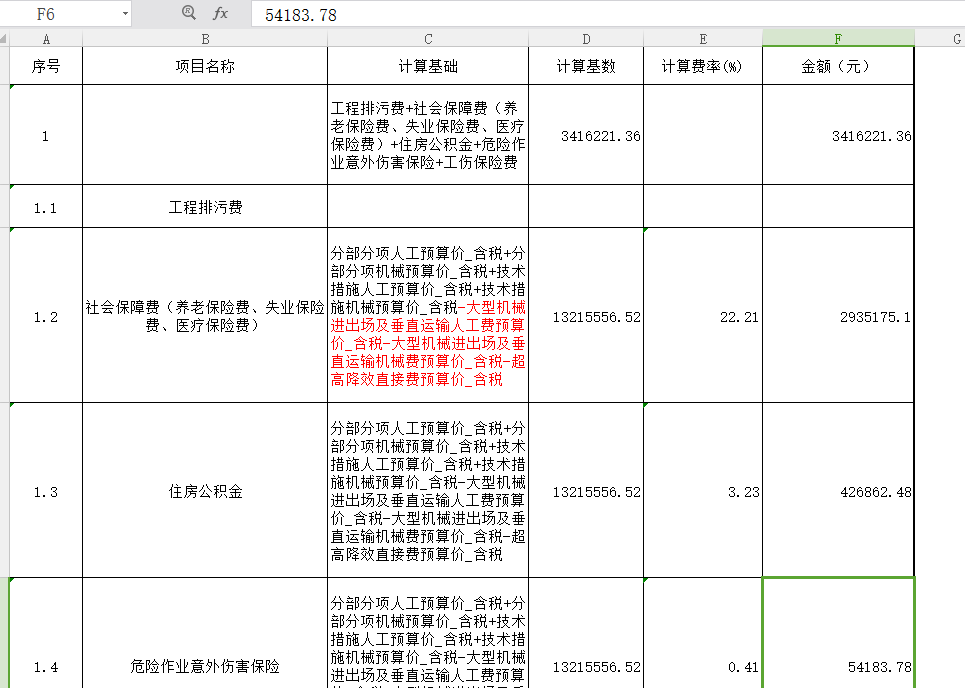Select the cell with serial number 1.4

point(46,633)
